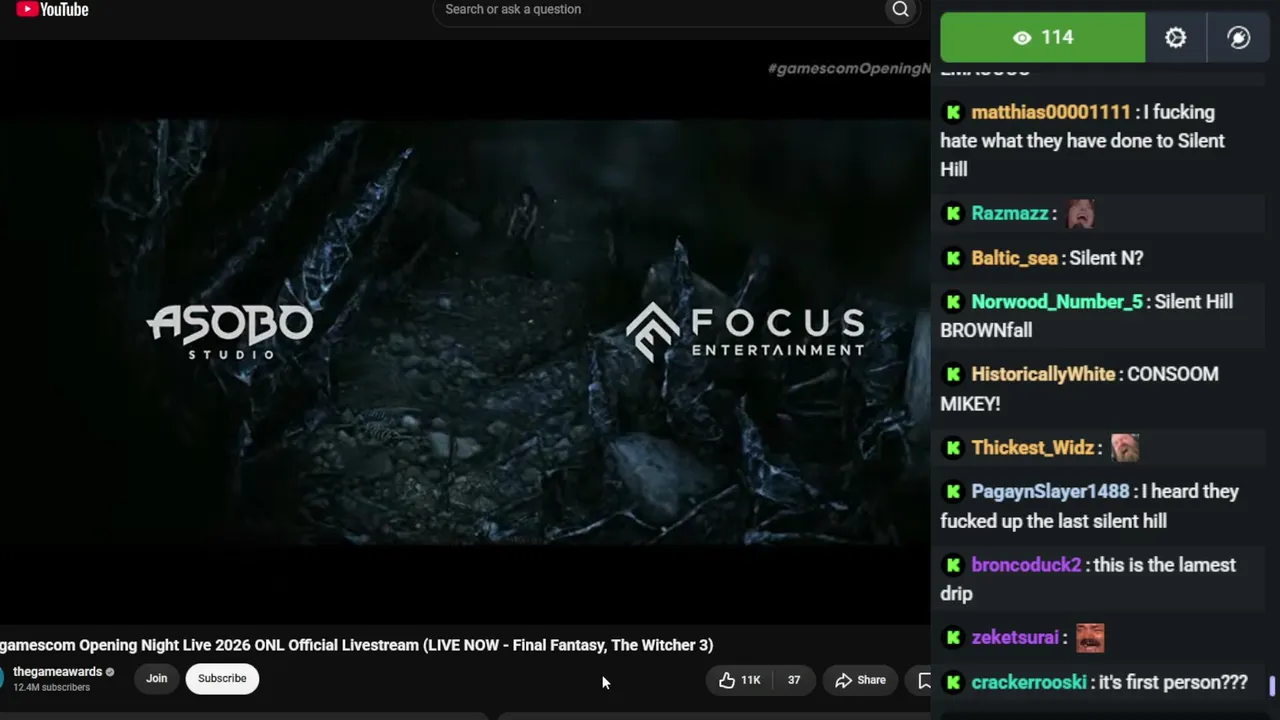
Task: Open crackerrooski username in chat
Action: coord(1029,682)
